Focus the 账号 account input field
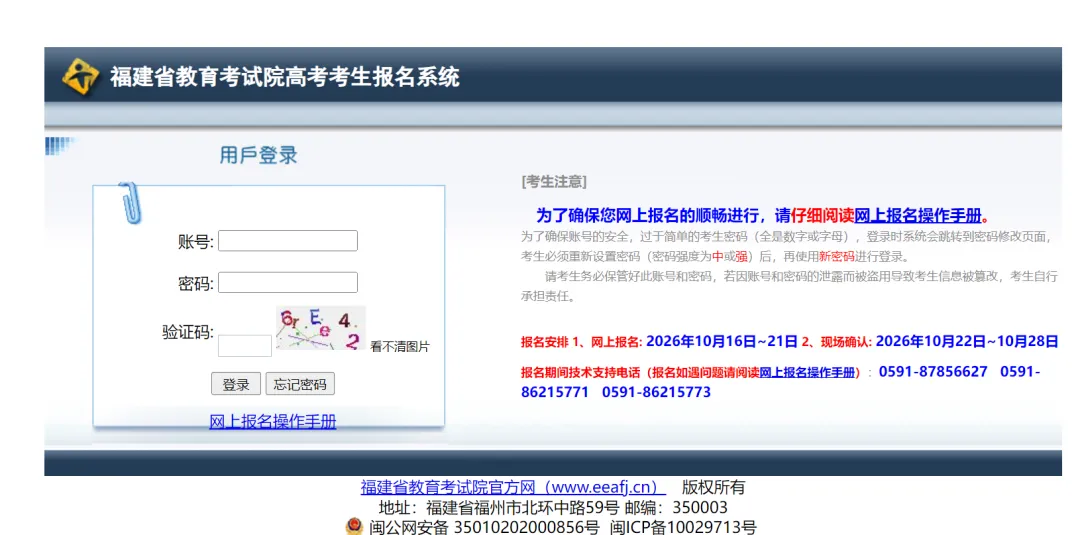 (288, 241)
